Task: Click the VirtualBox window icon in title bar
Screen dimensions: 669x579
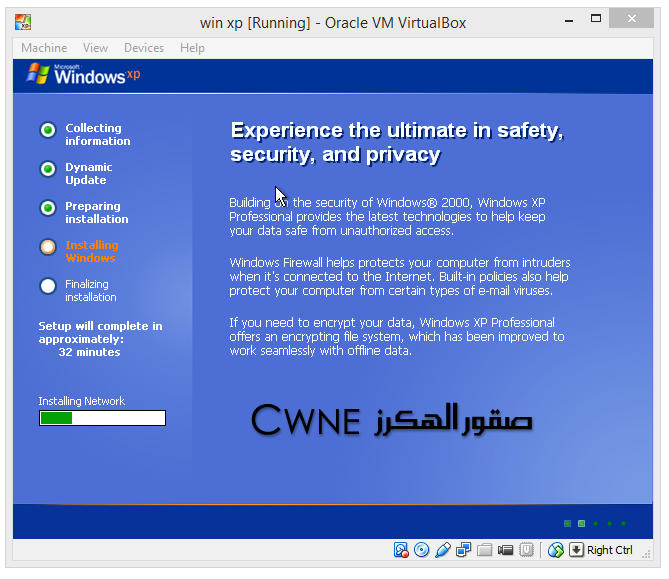Action: click(23, 22)
